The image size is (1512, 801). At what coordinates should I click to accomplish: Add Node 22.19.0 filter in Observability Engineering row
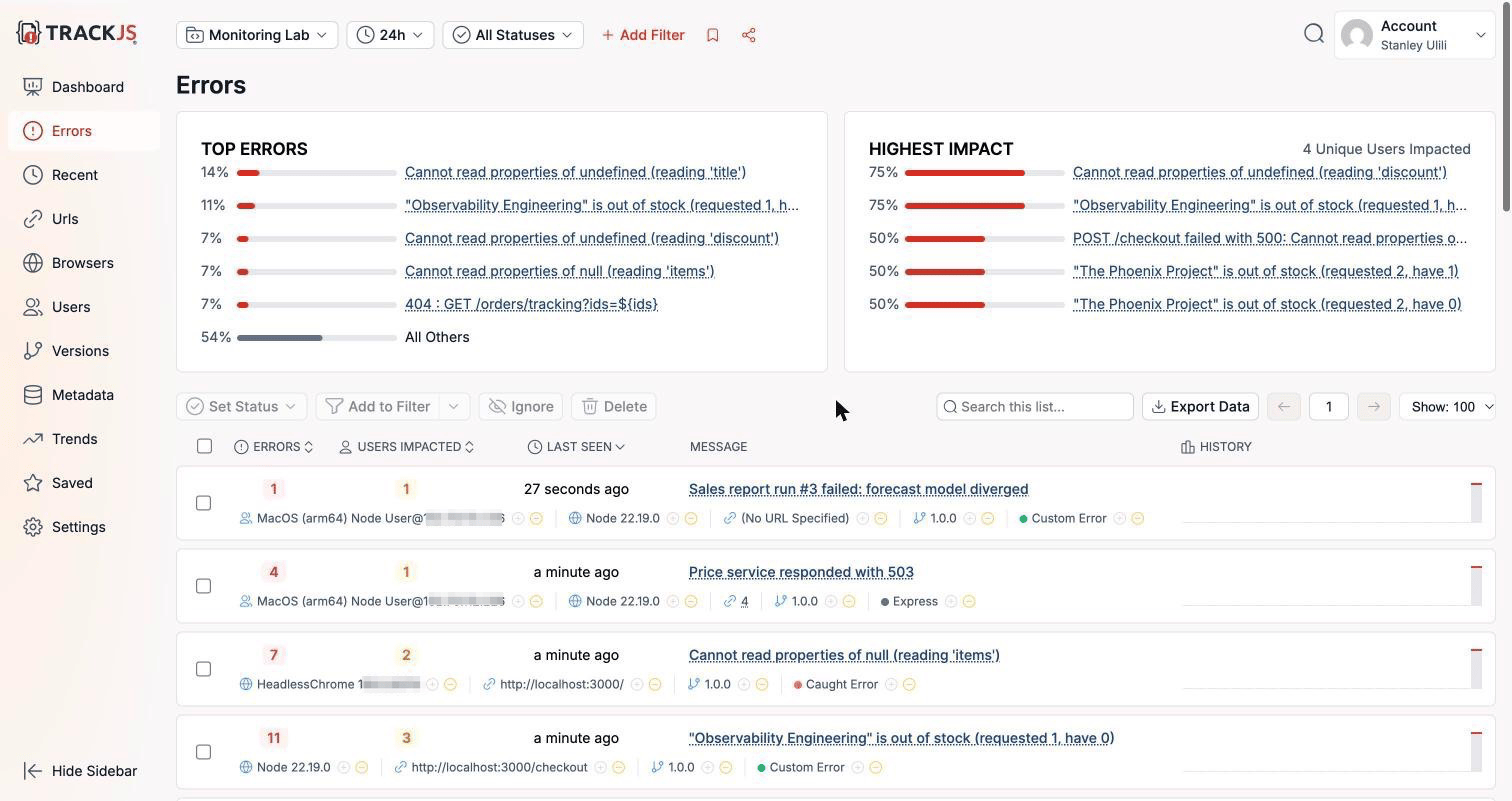[343, 767]
